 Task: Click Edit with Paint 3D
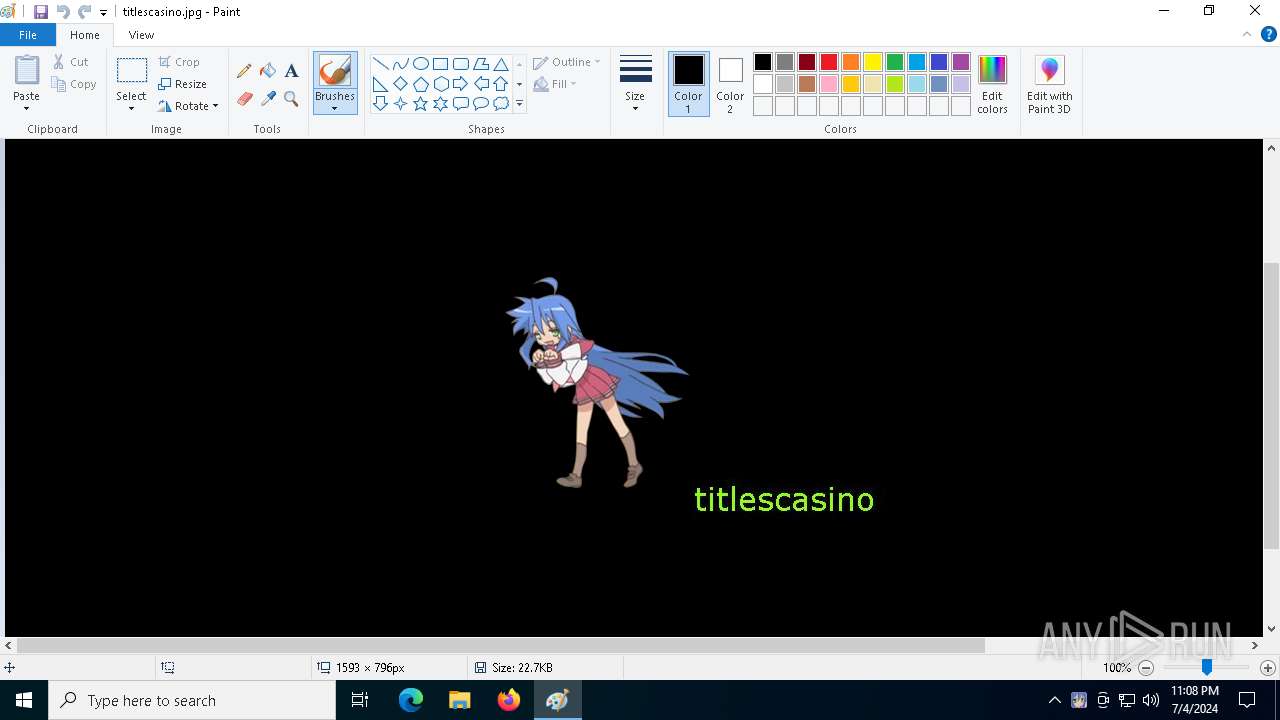pos(1049,85)
